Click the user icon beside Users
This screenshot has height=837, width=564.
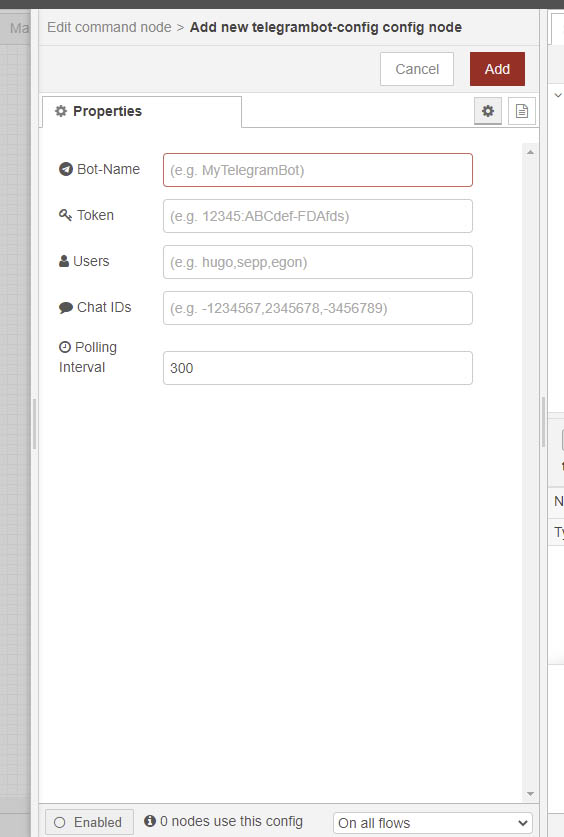click(x=64, y=261)
